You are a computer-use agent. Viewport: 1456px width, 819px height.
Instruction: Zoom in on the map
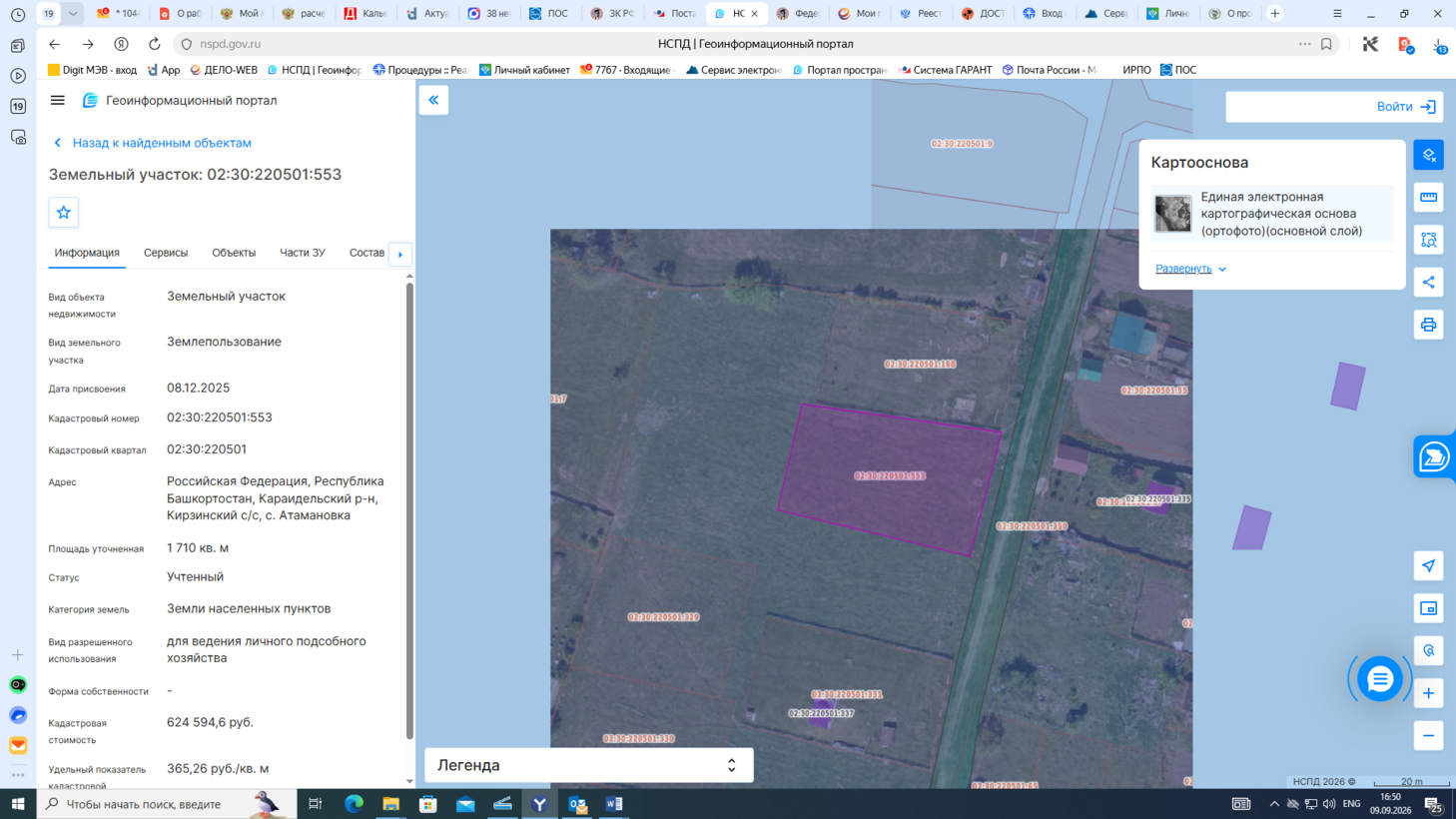click(x=1429, y=693)
